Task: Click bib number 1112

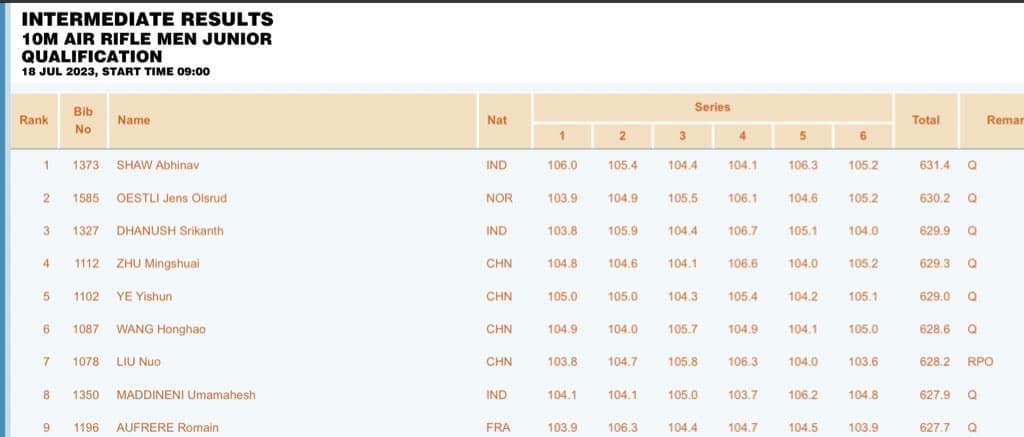Action: (x=86, y=264)
